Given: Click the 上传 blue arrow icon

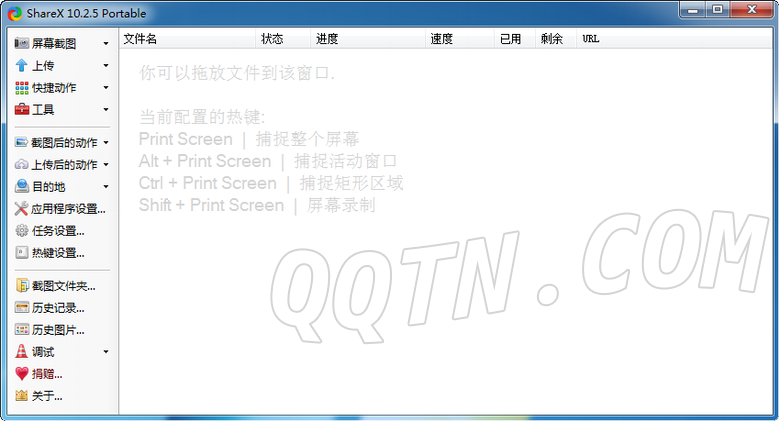Looking at the screenshot, I should [x=21, y=65].
